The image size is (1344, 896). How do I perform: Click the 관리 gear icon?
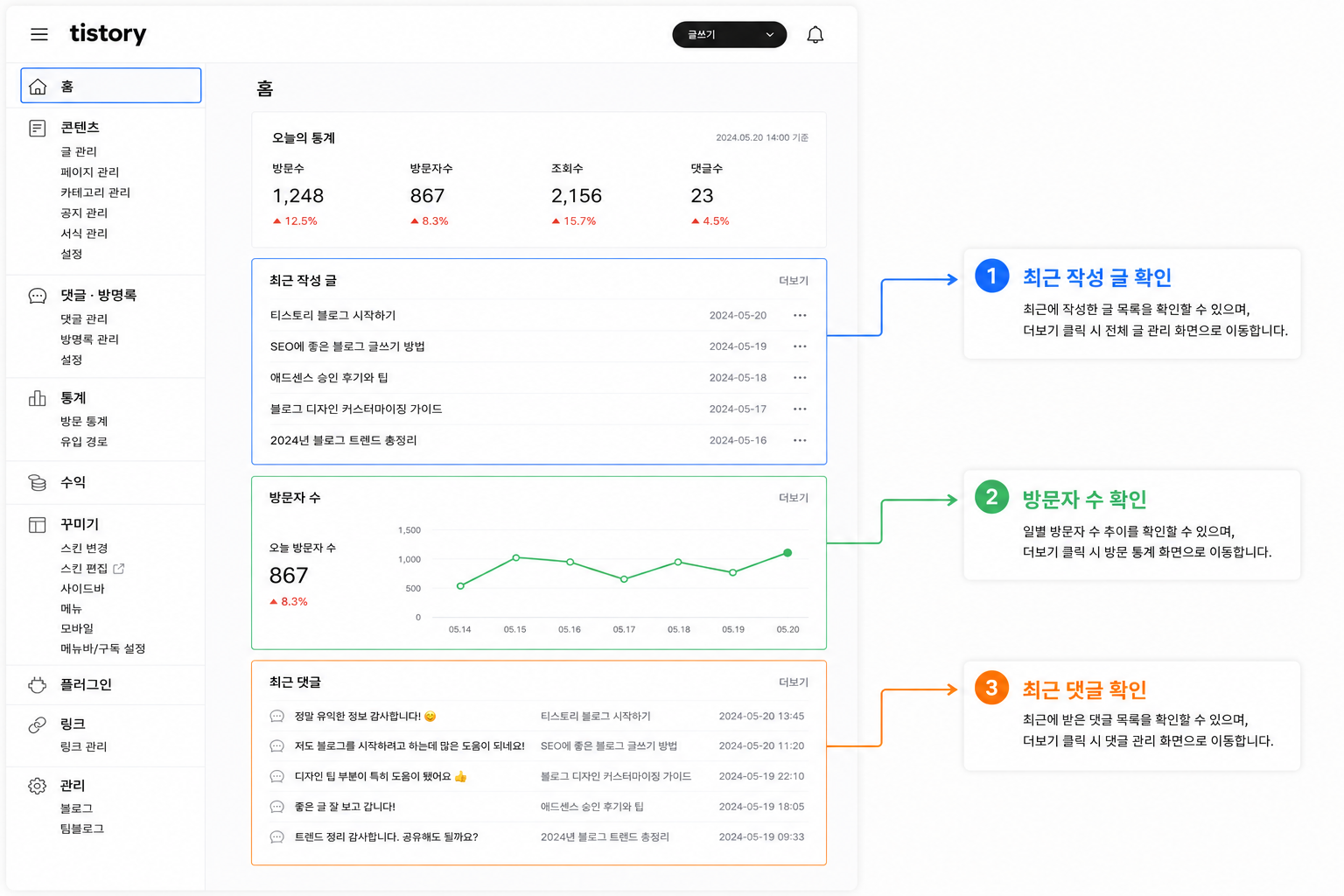[38, 786]
